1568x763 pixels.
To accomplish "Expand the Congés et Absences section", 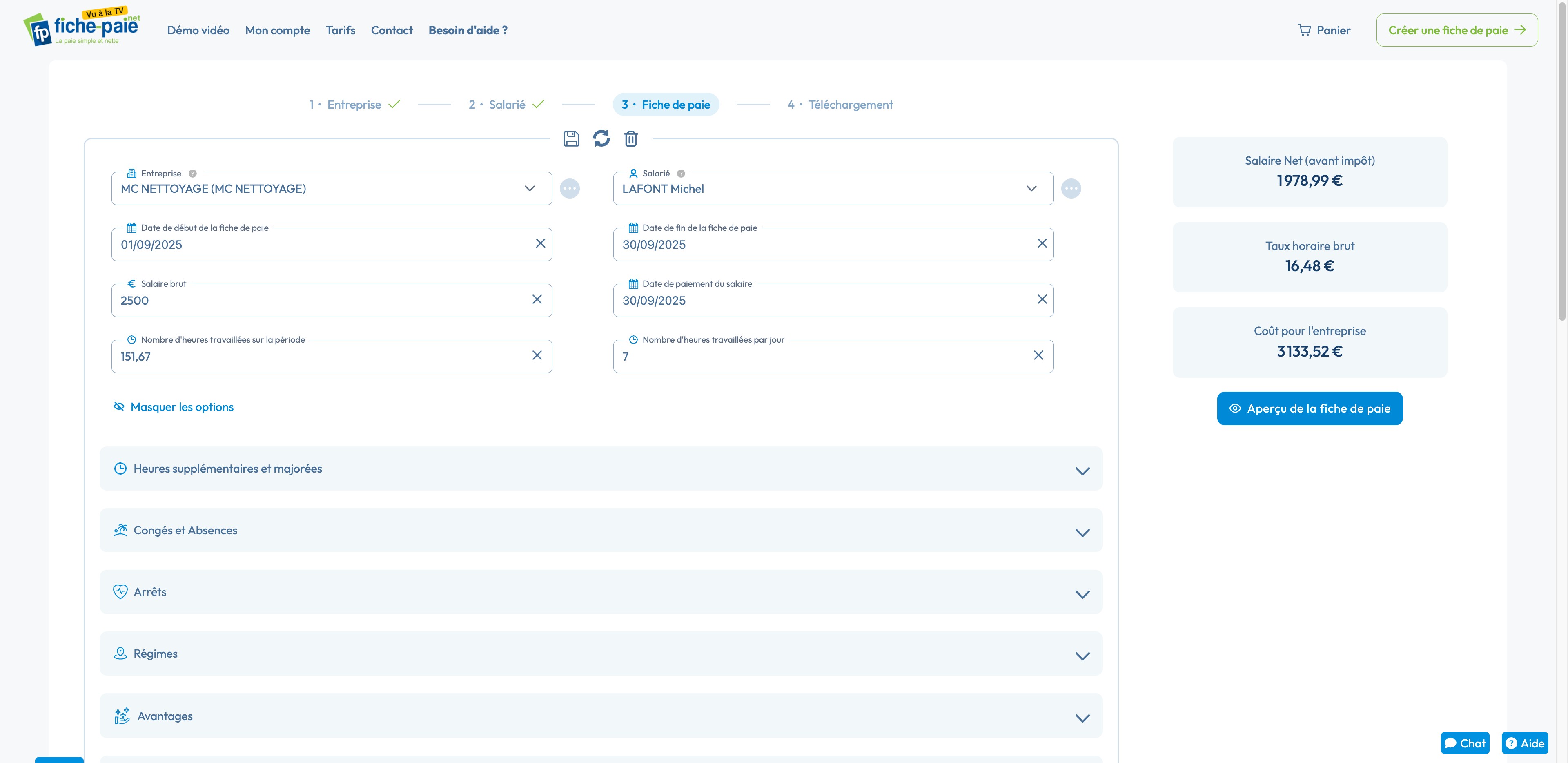I will click(x=600, y=531).
